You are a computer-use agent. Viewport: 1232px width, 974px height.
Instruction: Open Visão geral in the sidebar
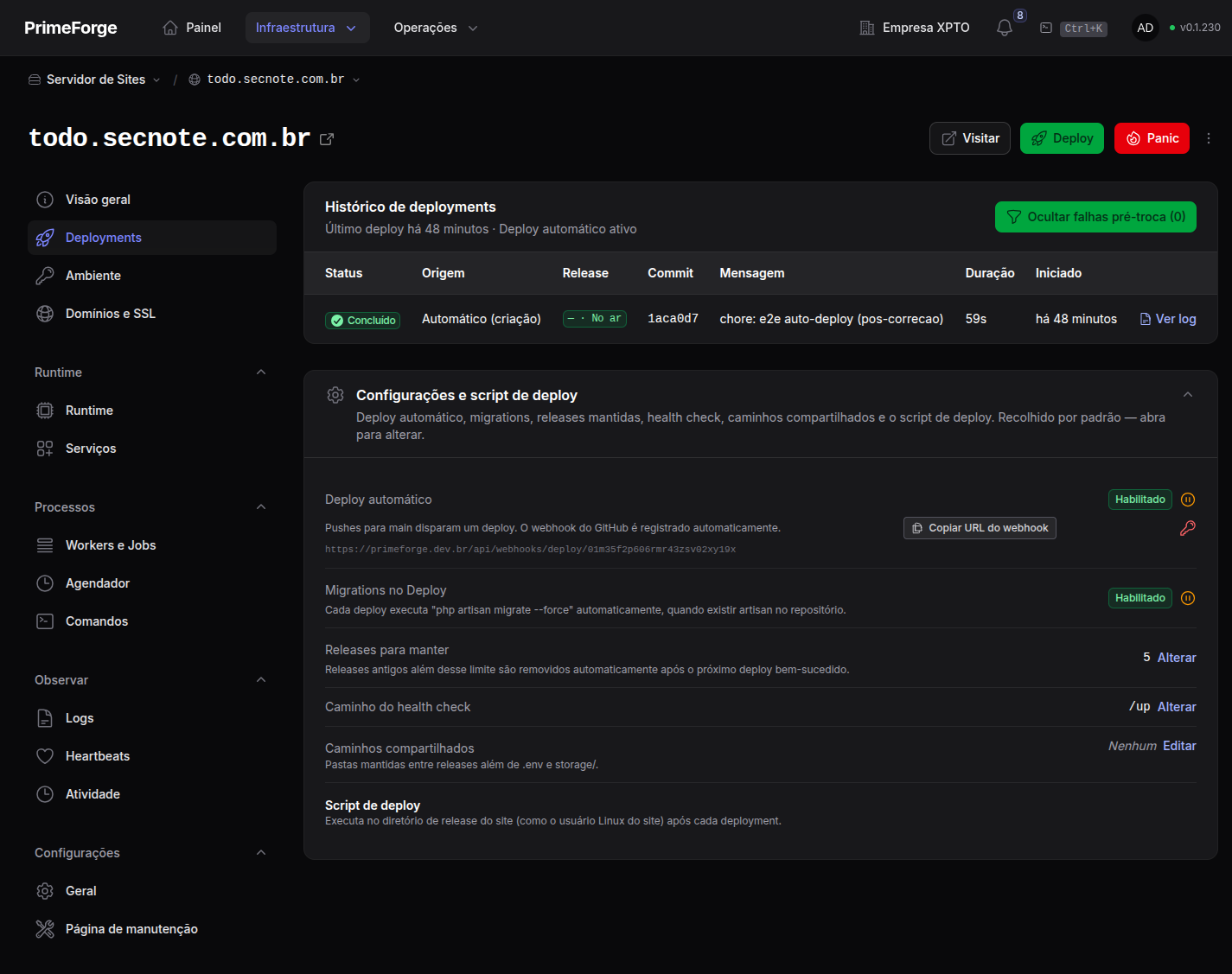tap(152, 200)
